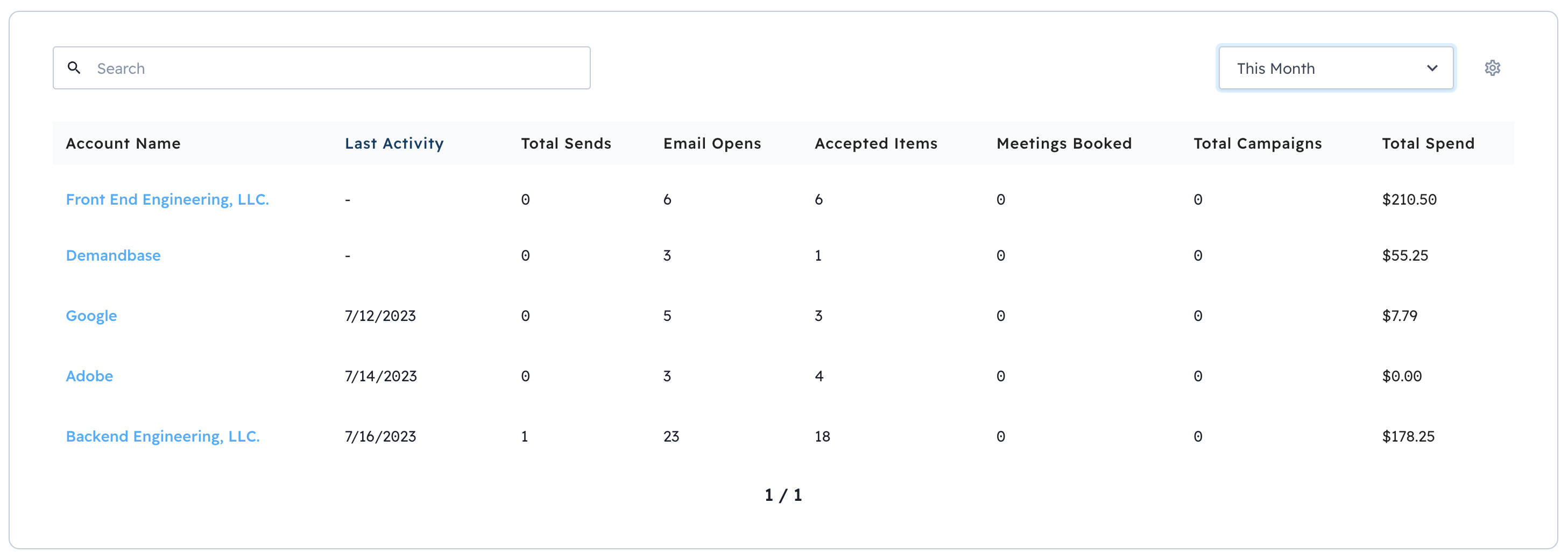Click Google's 7/12/2023 last activity cell
Image resolution: width=1568 pixels, height=559 pixels.
380,316
